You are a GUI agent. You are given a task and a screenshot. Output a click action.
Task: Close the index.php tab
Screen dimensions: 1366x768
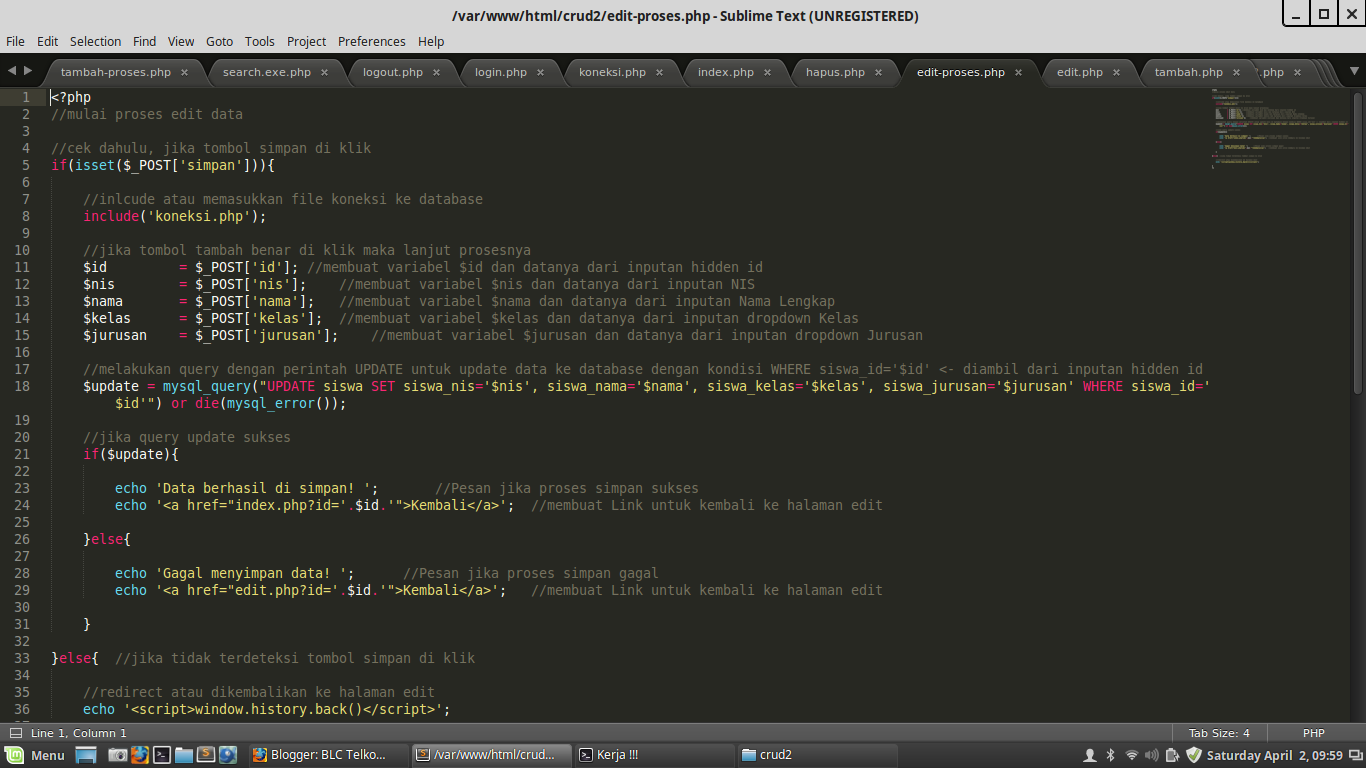click(x=767, y=72)
